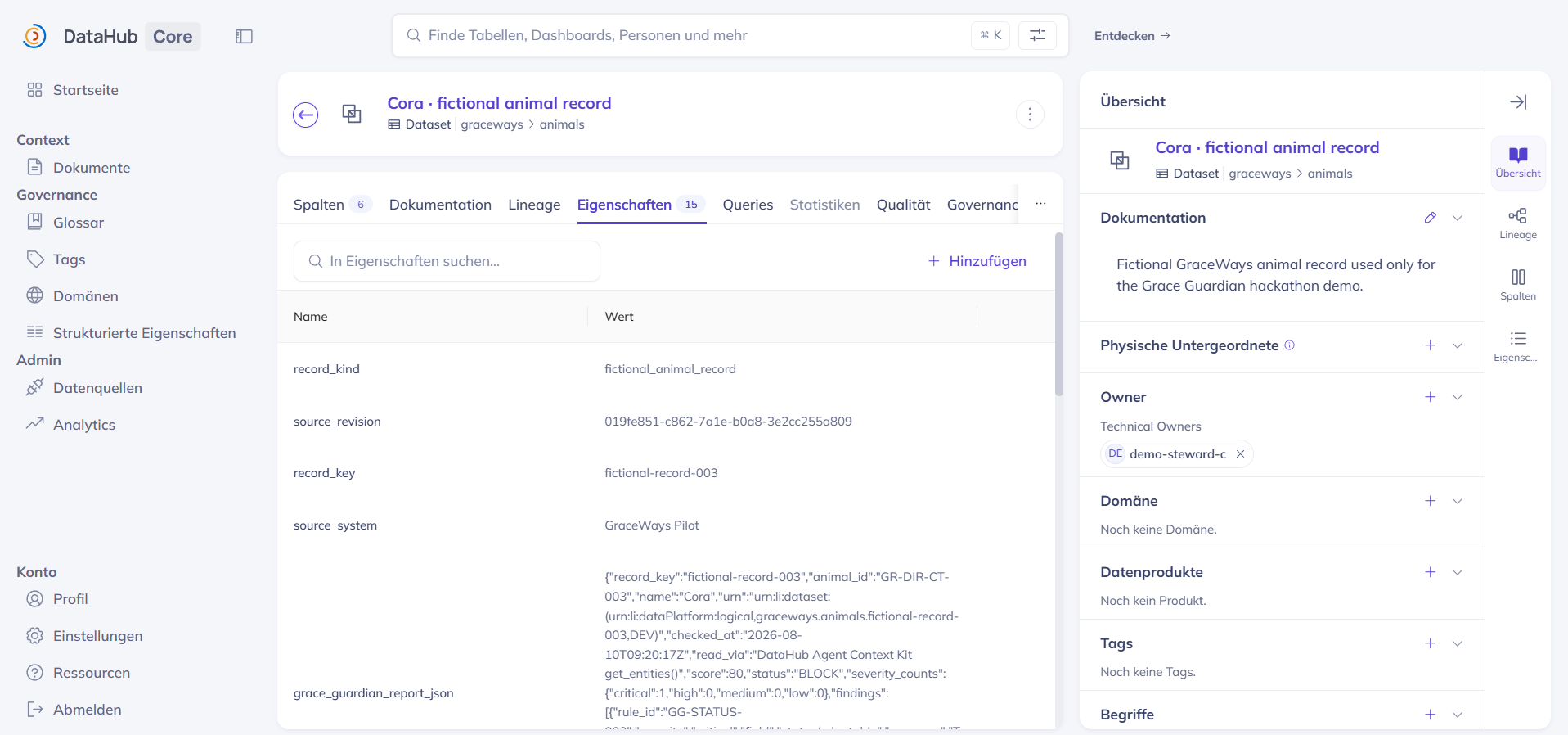The height and width of the screenshot is (735, 1568).
Task: Add Begriffe with plus icon
Action: [1430, 715]
